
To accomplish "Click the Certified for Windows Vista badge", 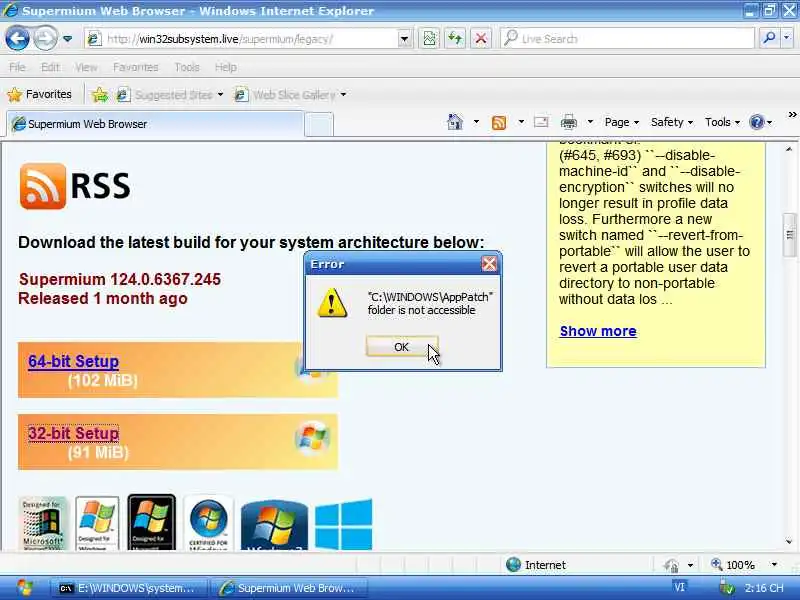I will tap(208, 523).
